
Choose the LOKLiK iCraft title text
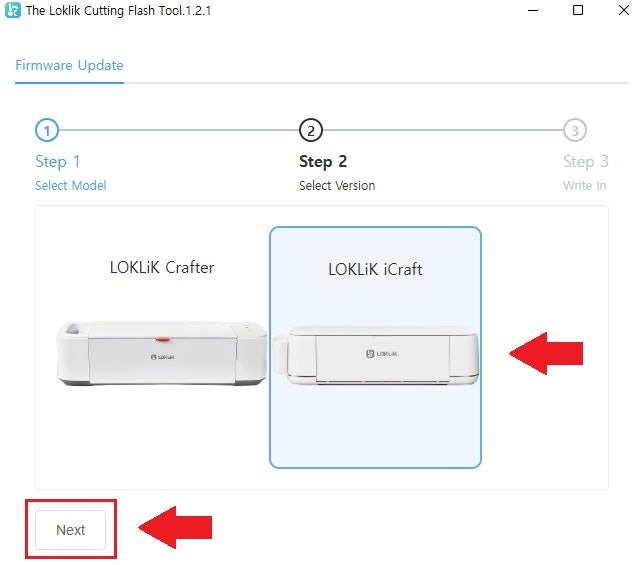pos(375,269)
